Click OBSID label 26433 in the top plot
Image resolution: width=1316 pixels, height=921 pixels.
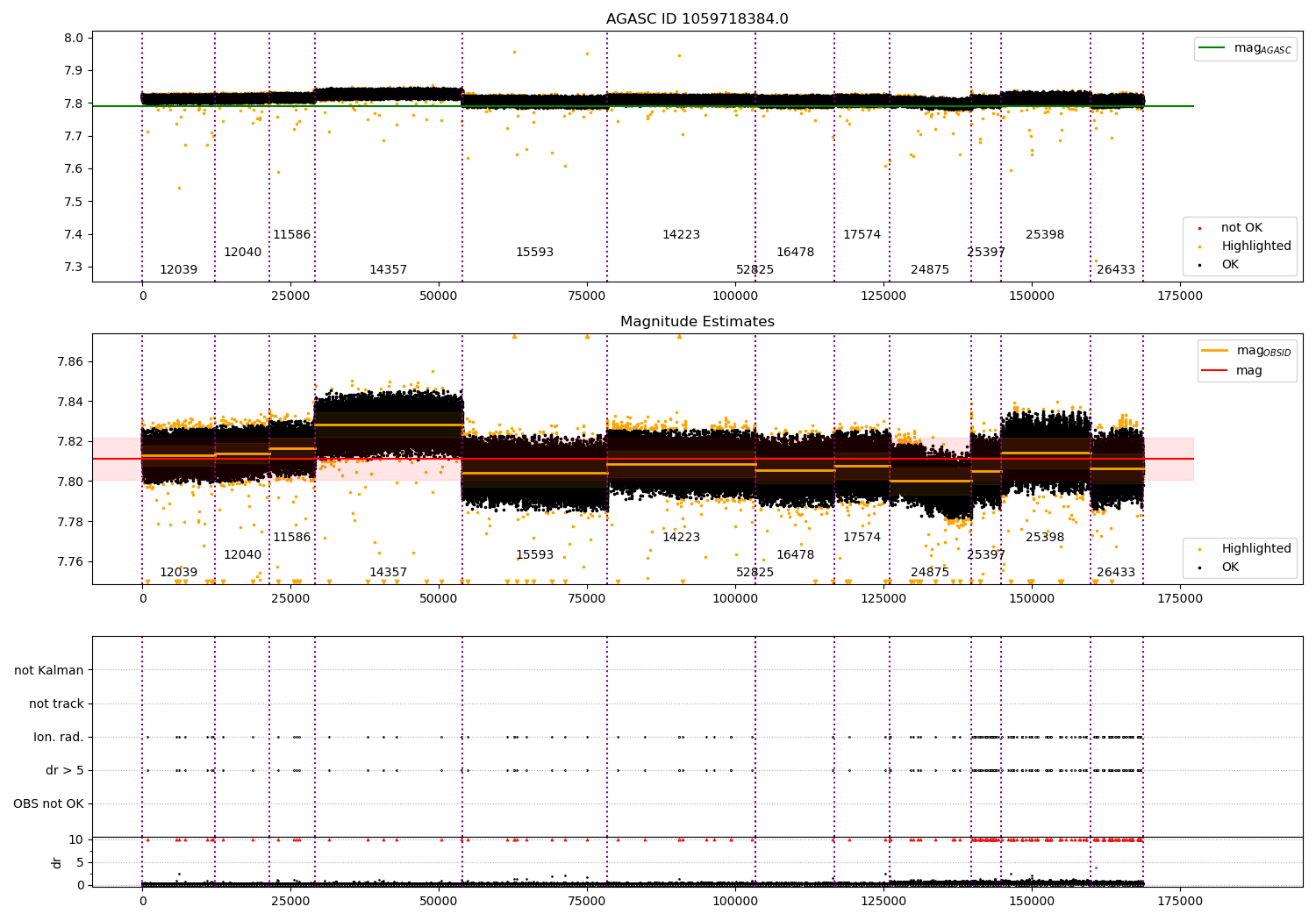click(x=1116, y=270)
